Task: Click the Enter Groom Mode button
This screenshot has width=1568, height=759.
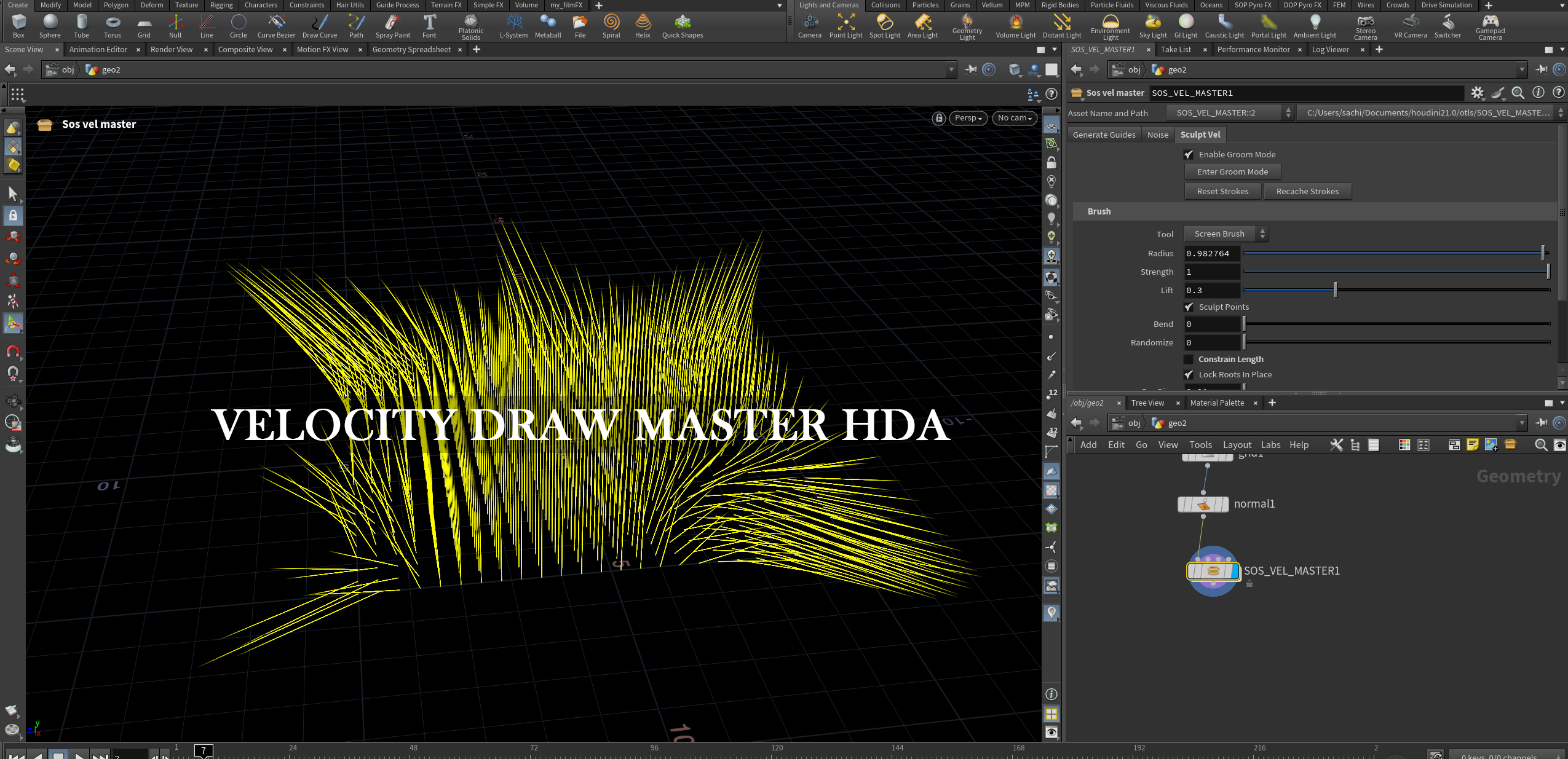Action: pyautogui.click(x=1232, y=172)
